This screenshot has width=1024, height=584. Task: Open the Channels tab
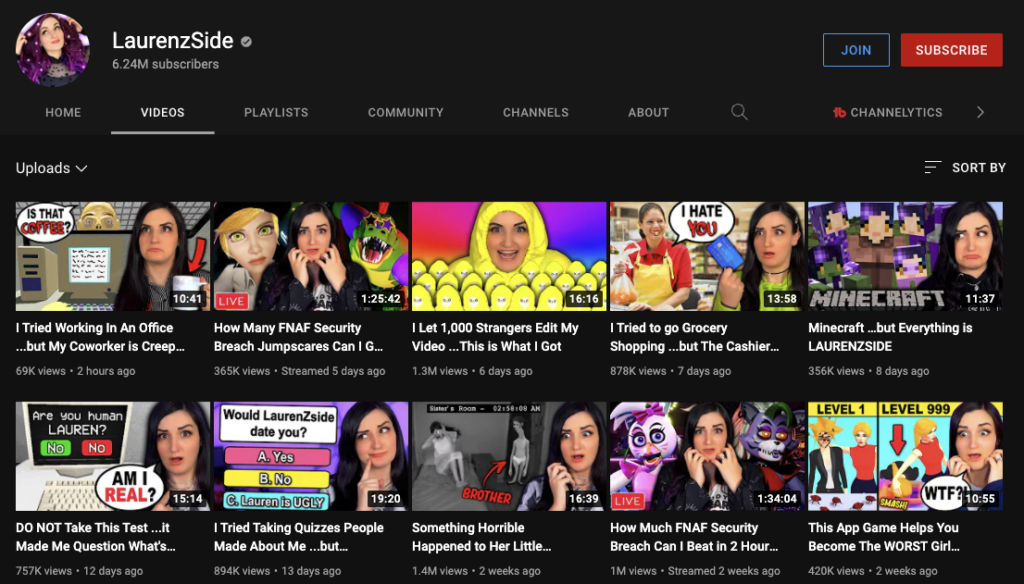(536, 112)
